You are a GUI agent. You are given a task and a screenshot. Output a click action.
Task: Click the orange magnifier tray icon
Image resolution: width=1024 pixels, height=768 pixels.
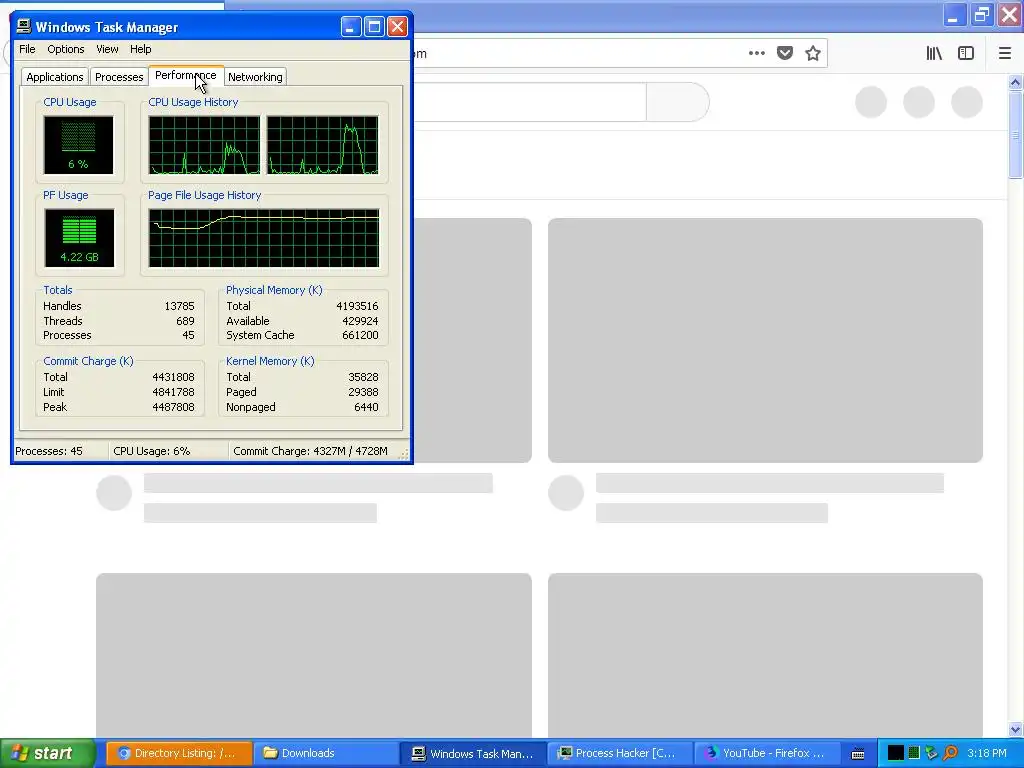(950, 753)
